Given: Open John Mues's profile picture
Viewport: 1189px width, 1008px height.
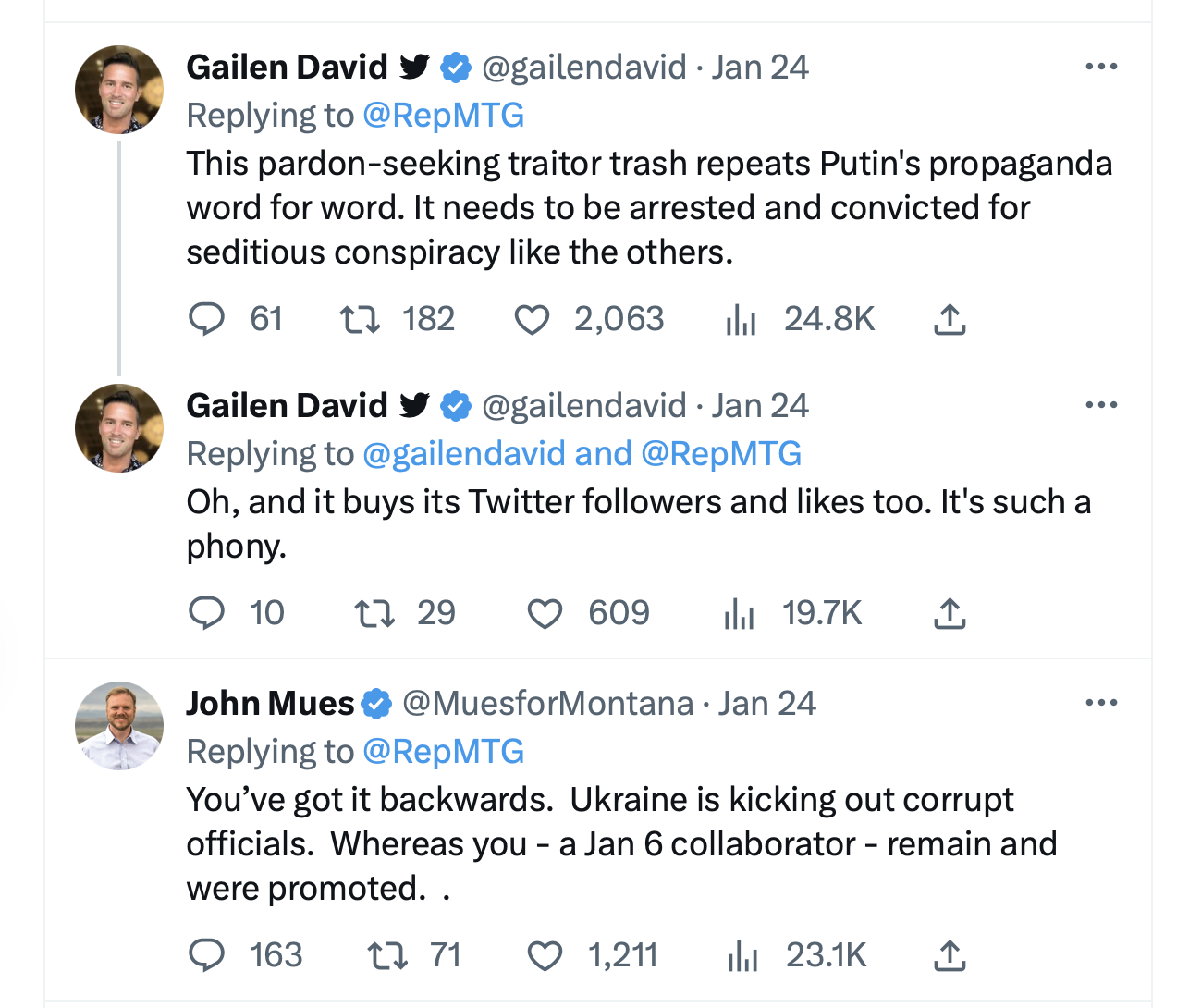Looking at the screenshot, I should click(119, 726).
